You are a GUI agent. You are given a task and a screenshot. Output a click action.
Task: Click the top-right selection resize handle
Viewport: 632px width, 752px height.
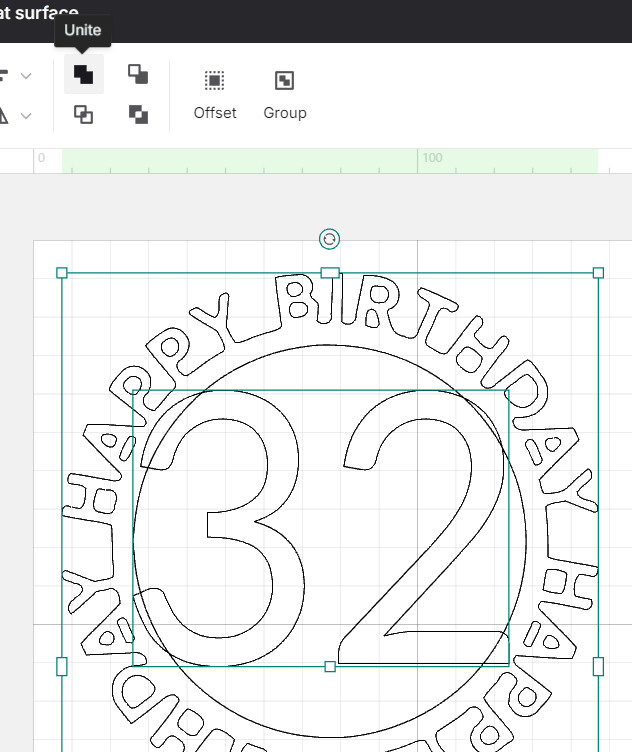coord(598,273)
